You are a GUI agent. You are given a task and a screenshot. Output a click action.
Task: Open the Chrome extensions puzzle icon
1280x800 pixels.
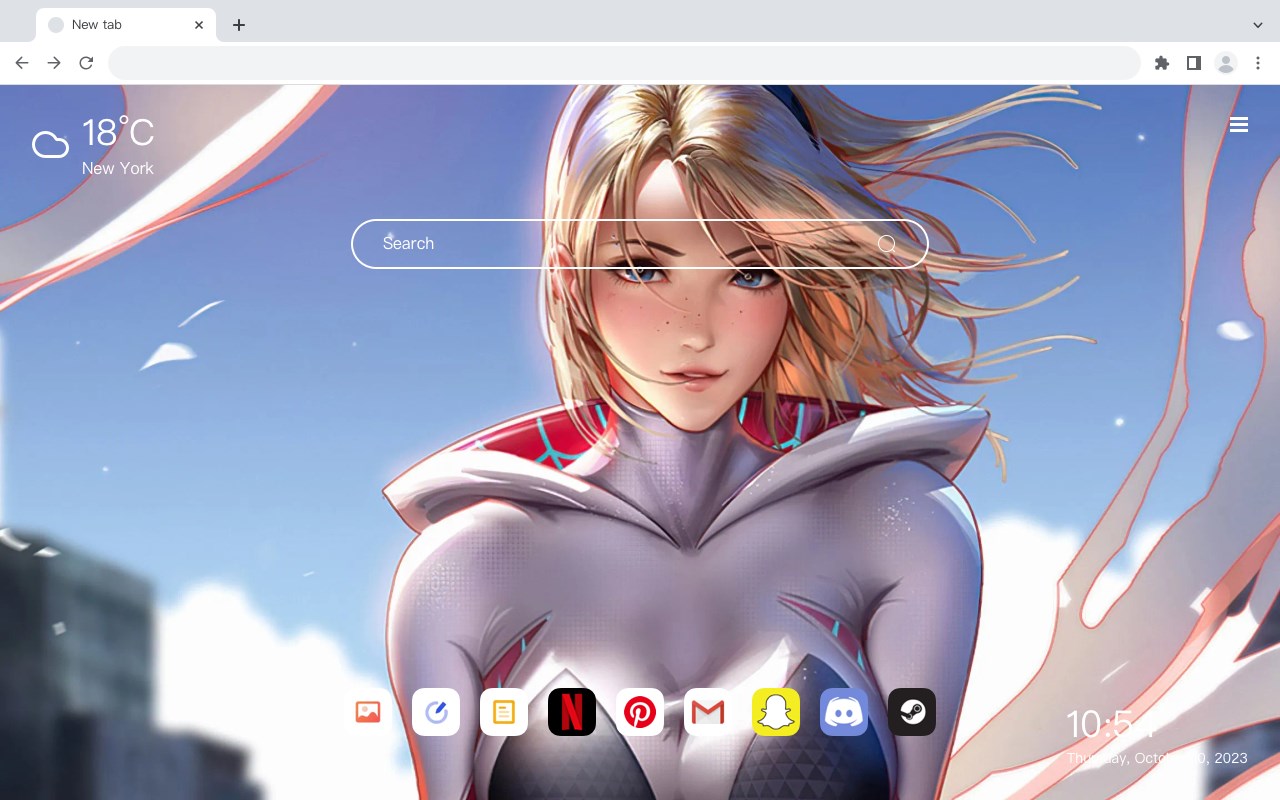point(1161,63)
